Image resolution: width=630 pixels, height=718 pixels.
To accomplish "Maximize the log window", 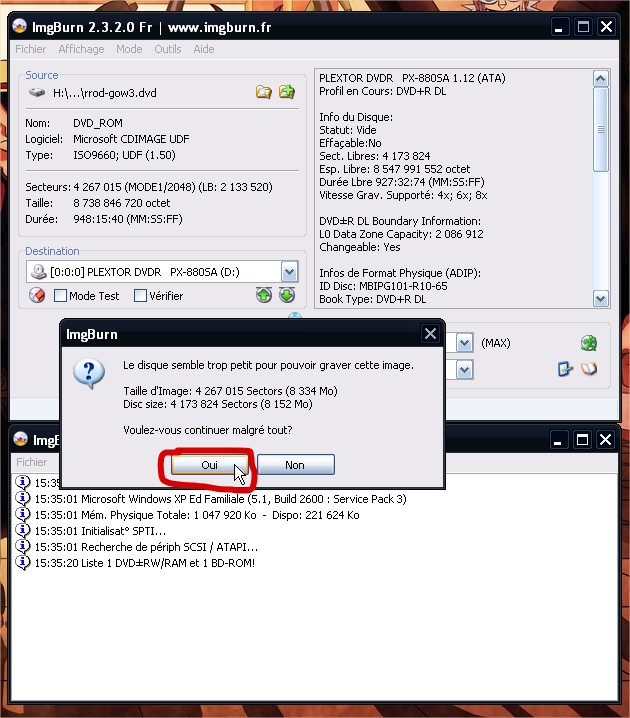I will [582, 440].
